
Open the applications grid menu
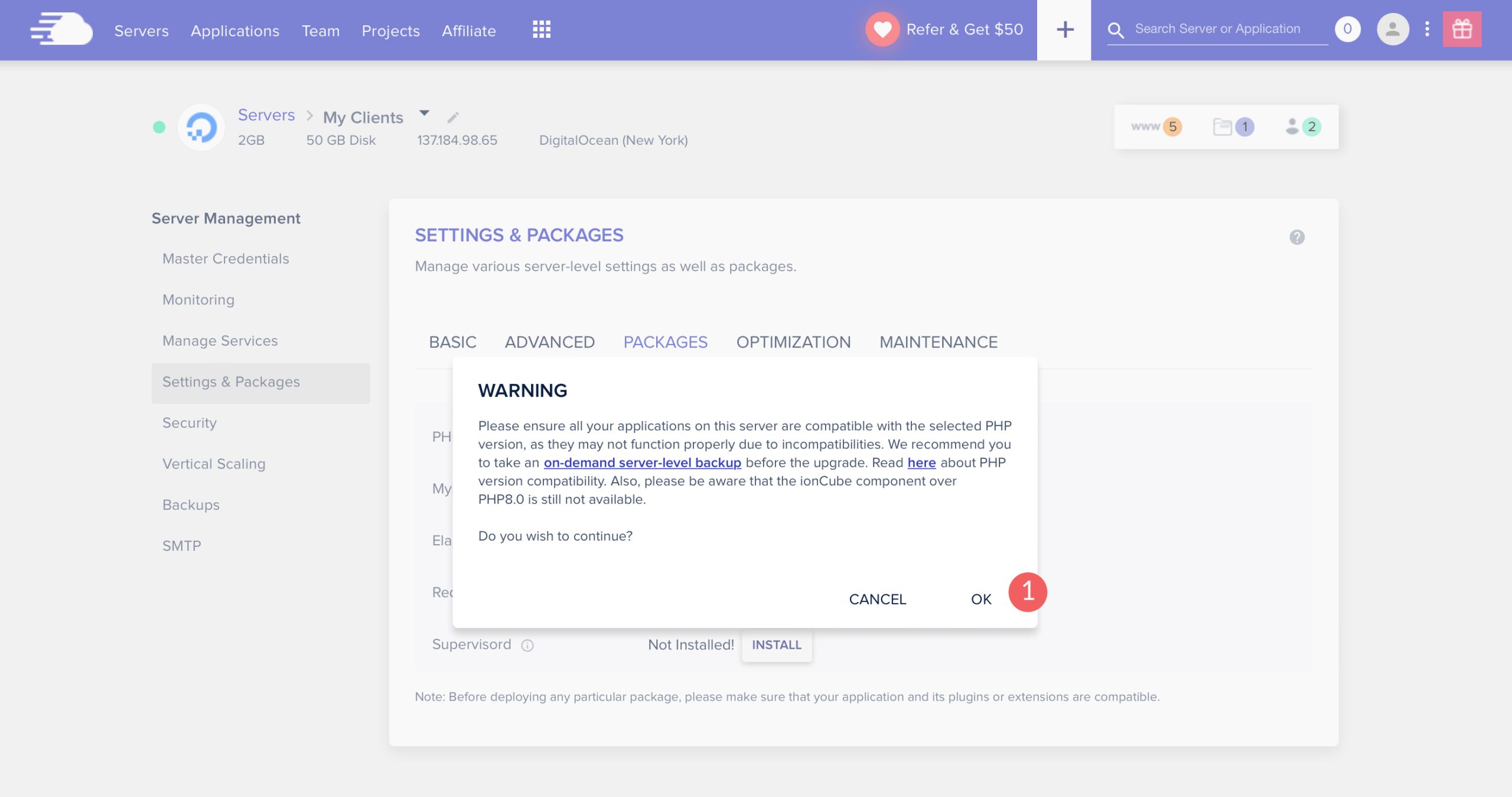point(541,29)
